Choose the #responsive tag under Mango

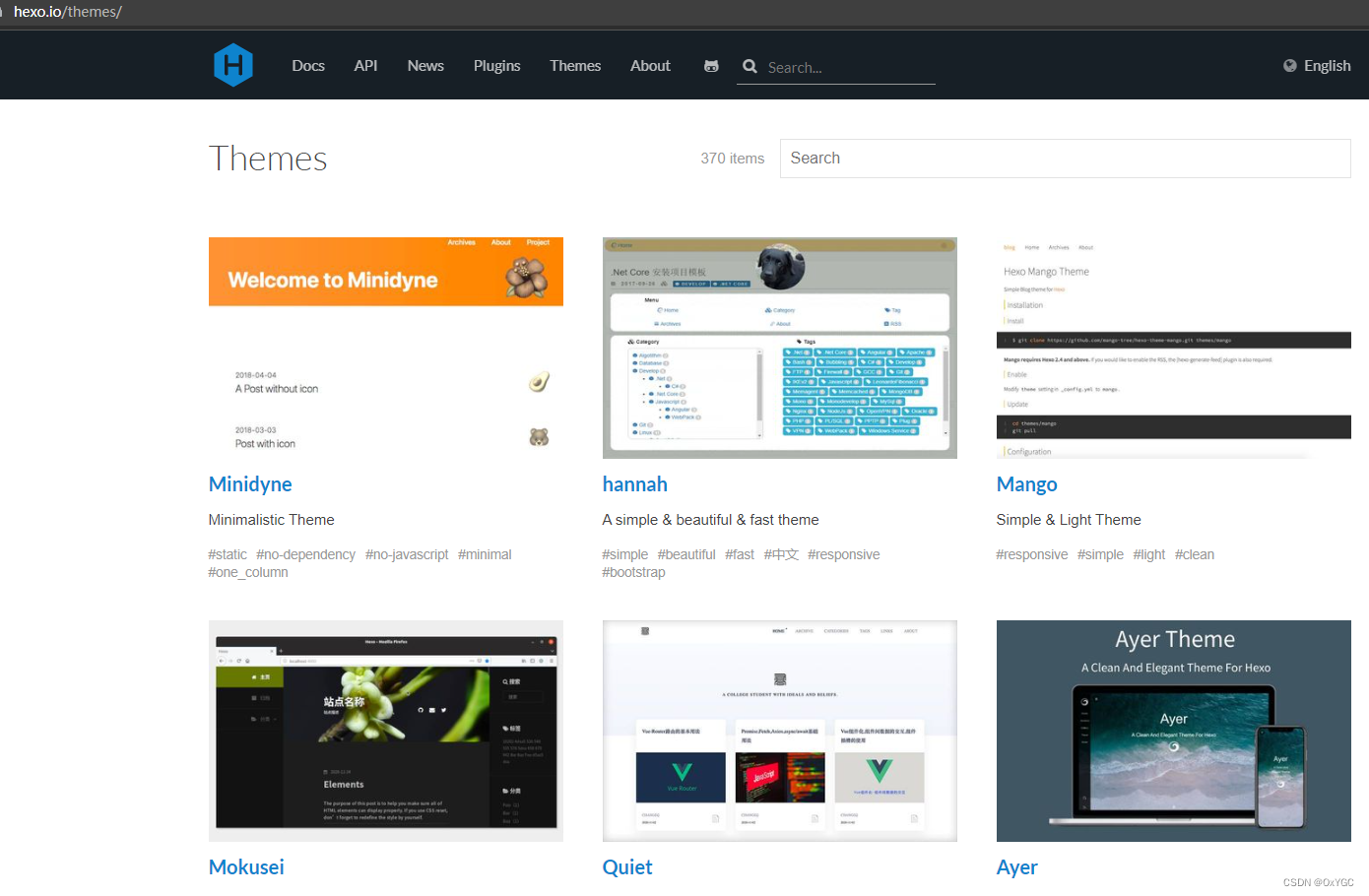coord(1032,554)
